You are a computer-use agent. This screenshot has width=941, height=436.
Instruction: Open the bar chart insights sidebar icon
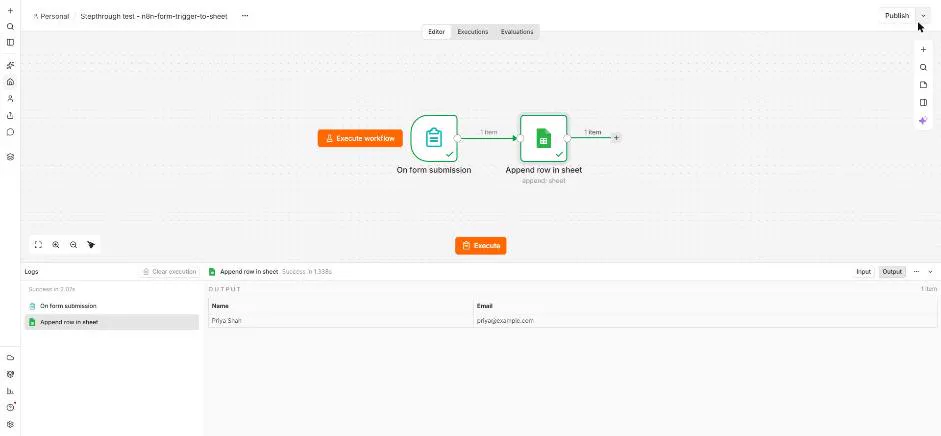click(x=10, y=391)
